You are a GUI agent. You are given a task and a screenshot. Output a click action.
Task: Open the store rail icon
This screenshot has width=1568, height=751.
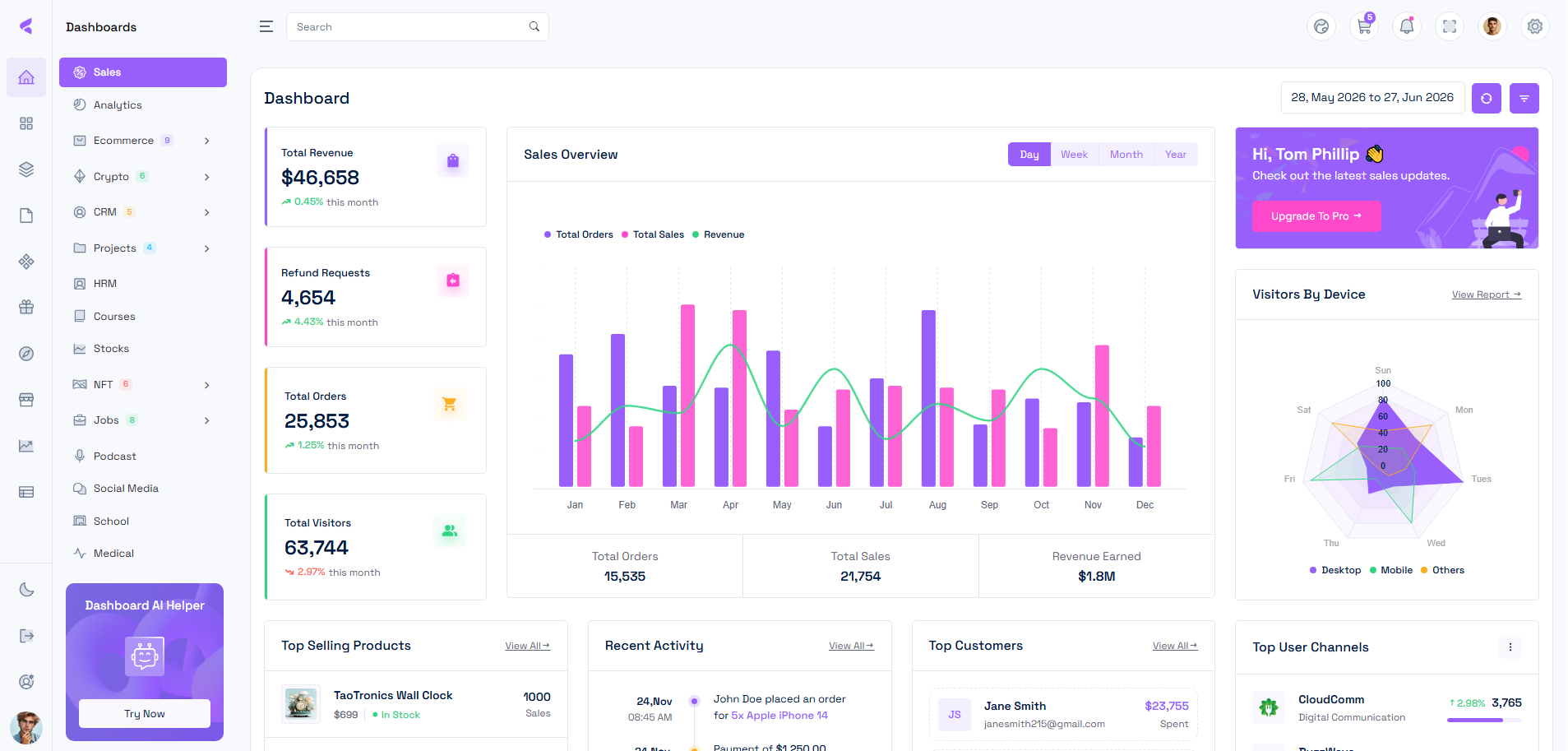pos(26,400)
